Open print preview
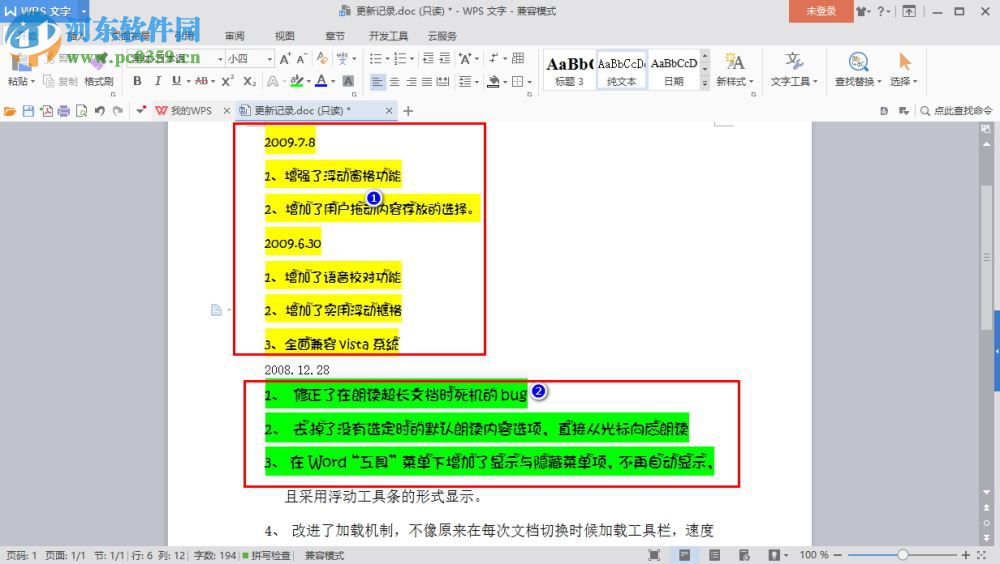1000x564 pixels. pos(81,111)
